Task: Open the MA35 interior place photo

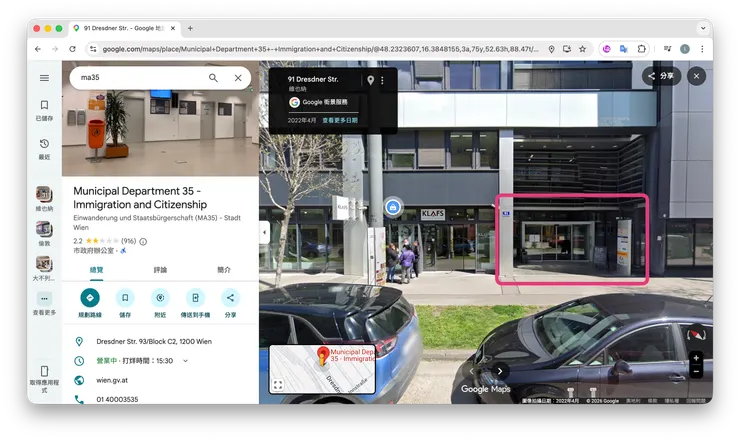Action: point(160,133)
